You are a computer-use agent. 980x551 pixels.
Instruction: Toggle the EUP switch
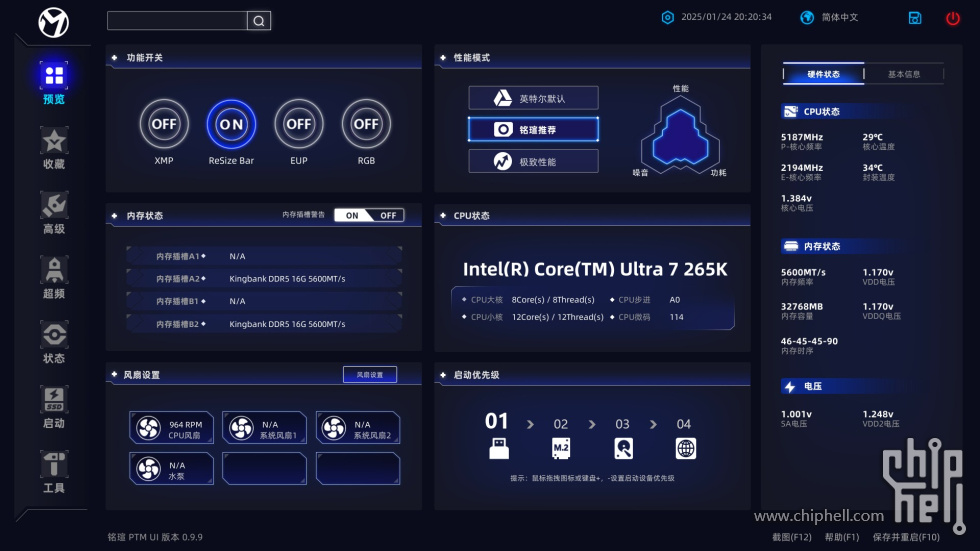point(299,124)
